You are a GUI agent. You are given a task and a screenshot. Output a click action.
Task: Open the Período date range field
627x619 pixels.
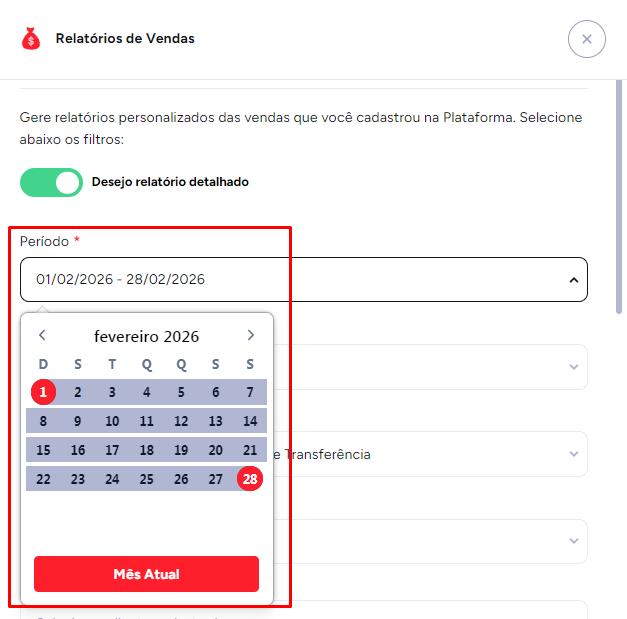click(x=290, y=280)
